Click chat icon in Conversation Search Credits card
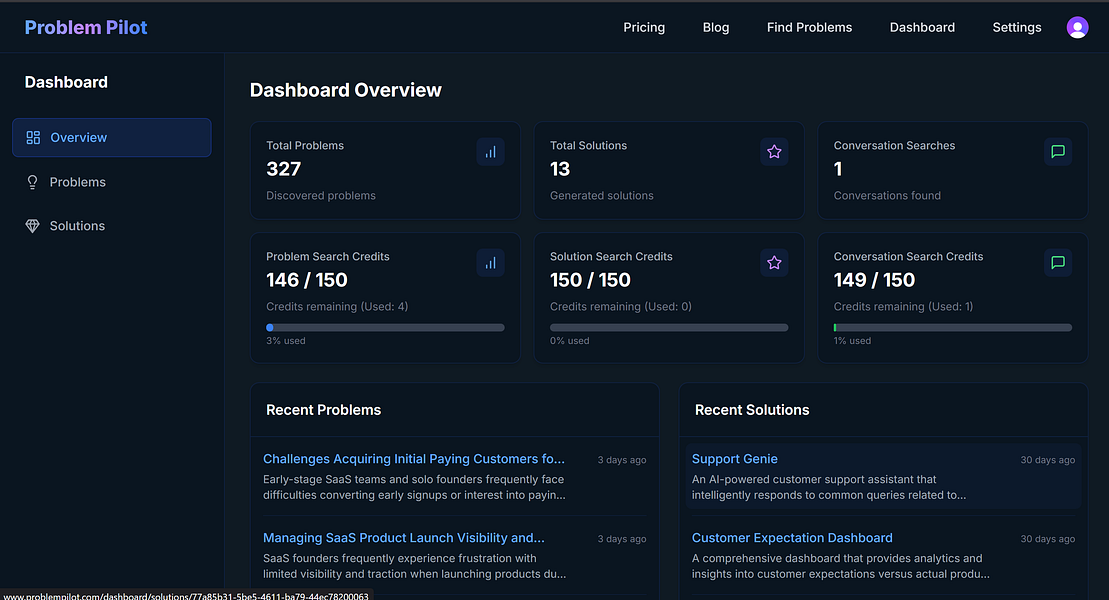 coord(1058,263)
